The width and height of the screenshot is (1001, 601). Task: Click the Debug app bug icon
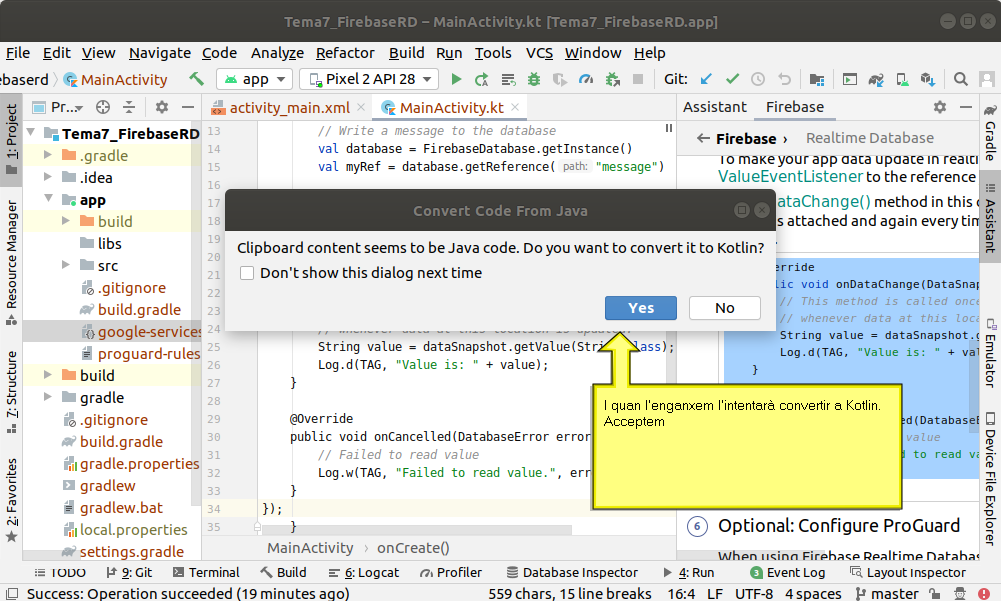coord(534,79)
